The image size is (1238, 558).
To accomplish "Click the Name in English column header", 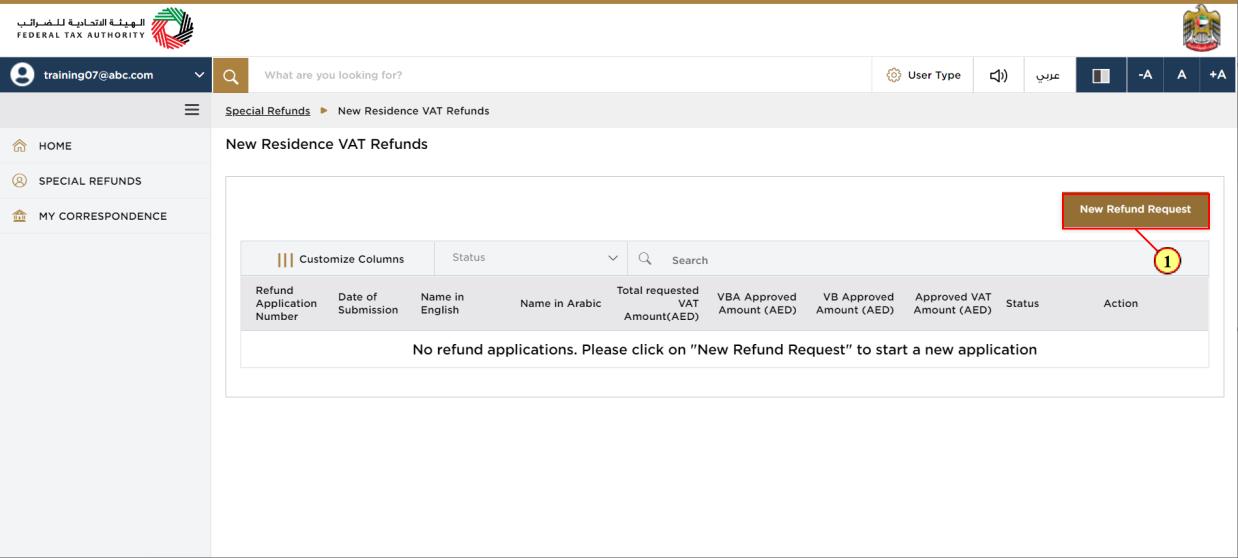I will click(x=442, y=303).
